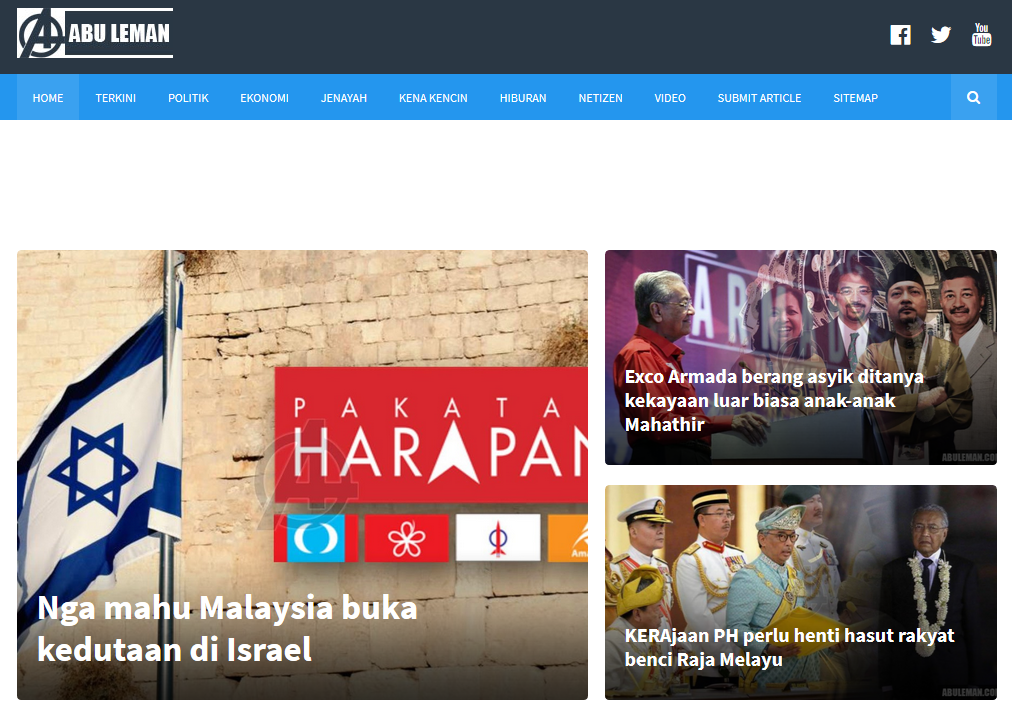Select the Politik menu item
The width and height of the screenshot is (1012, 719).
(x=188, y=98)
